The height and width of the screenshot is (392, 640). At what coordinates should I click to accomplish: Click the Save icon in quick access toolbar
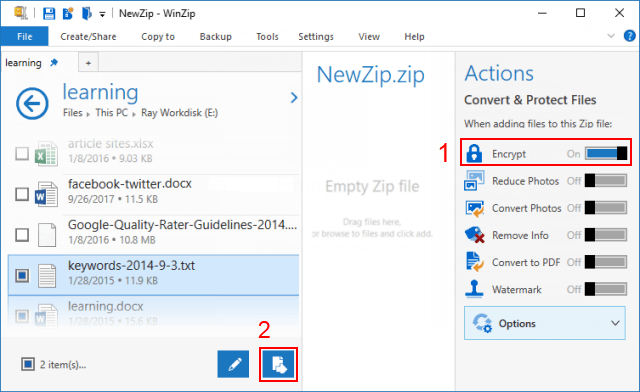(49, 13)
